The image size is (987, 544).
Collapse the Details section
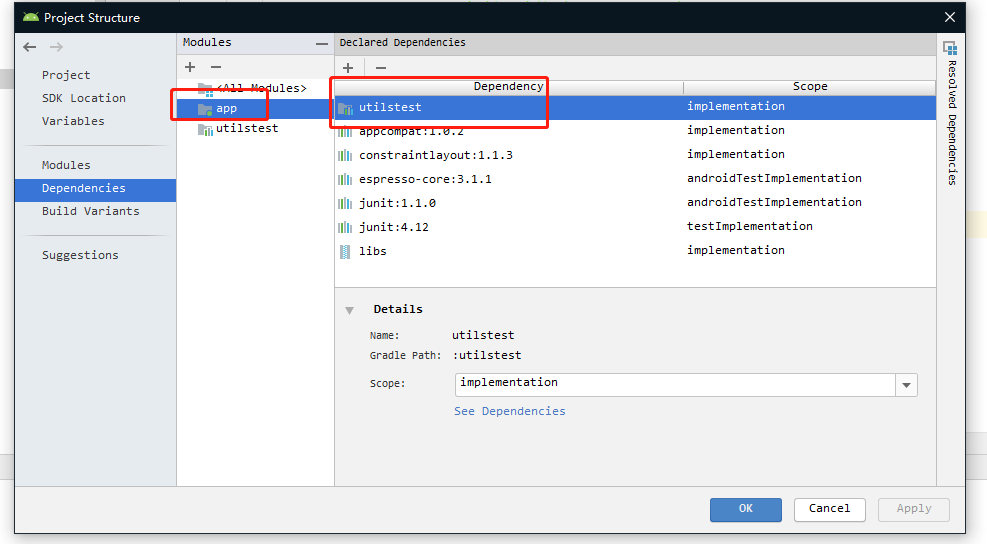pos(349,310)
